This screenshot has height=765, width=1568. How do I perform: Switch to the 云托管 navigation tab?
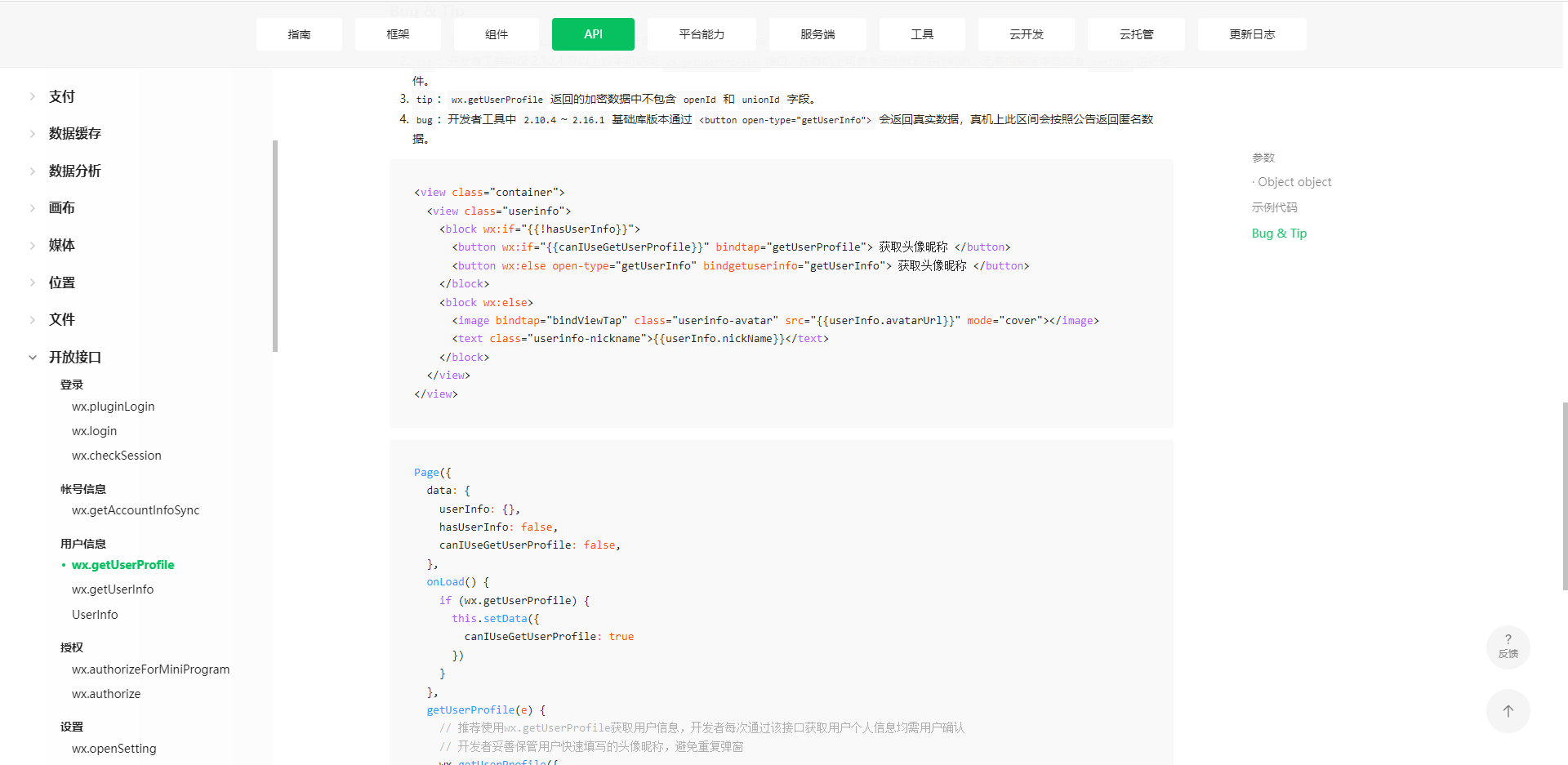(x=1136, y=34)
